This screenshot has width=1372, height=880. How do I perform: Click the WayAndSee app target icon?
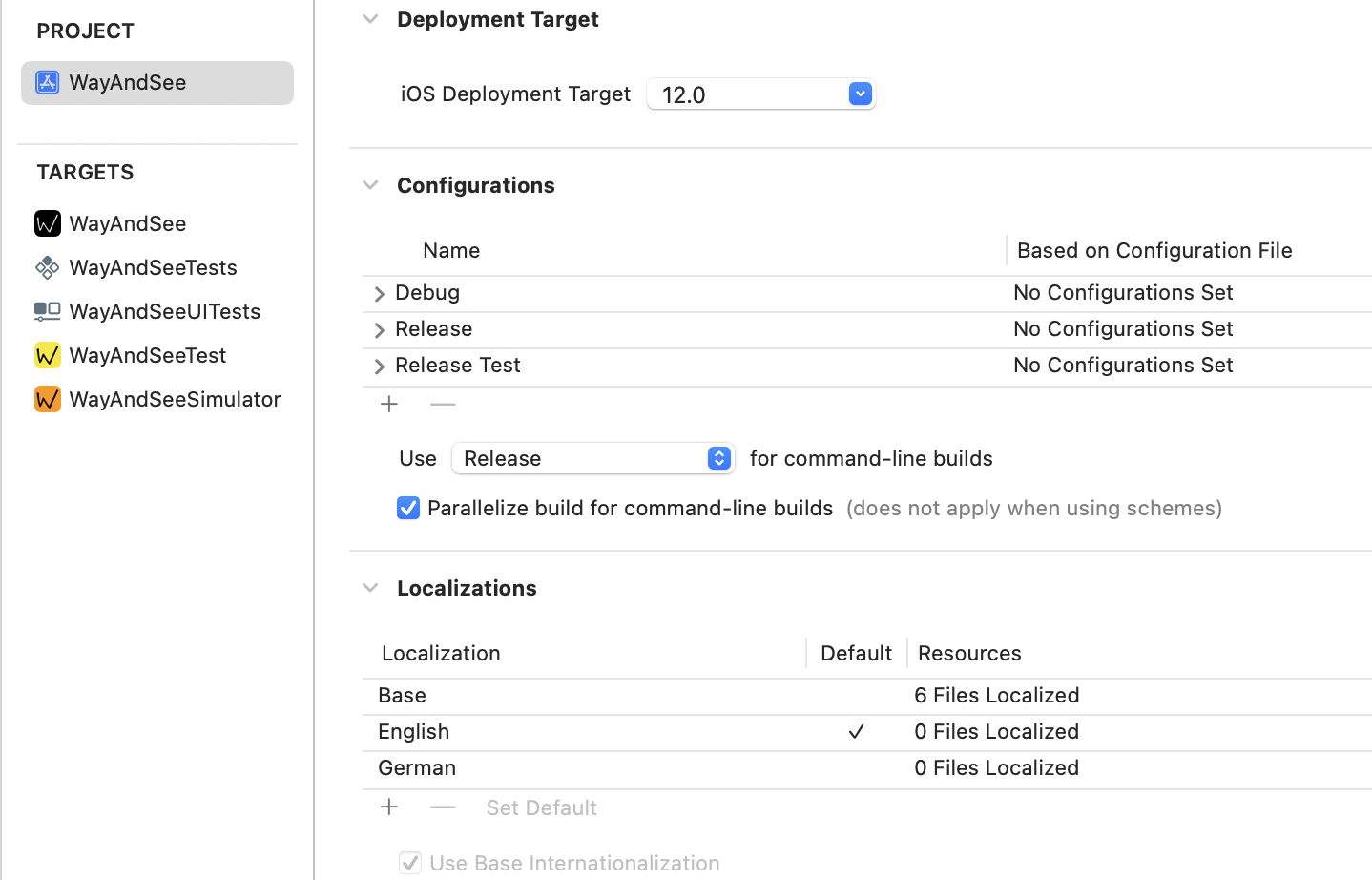tap(47, 223)
